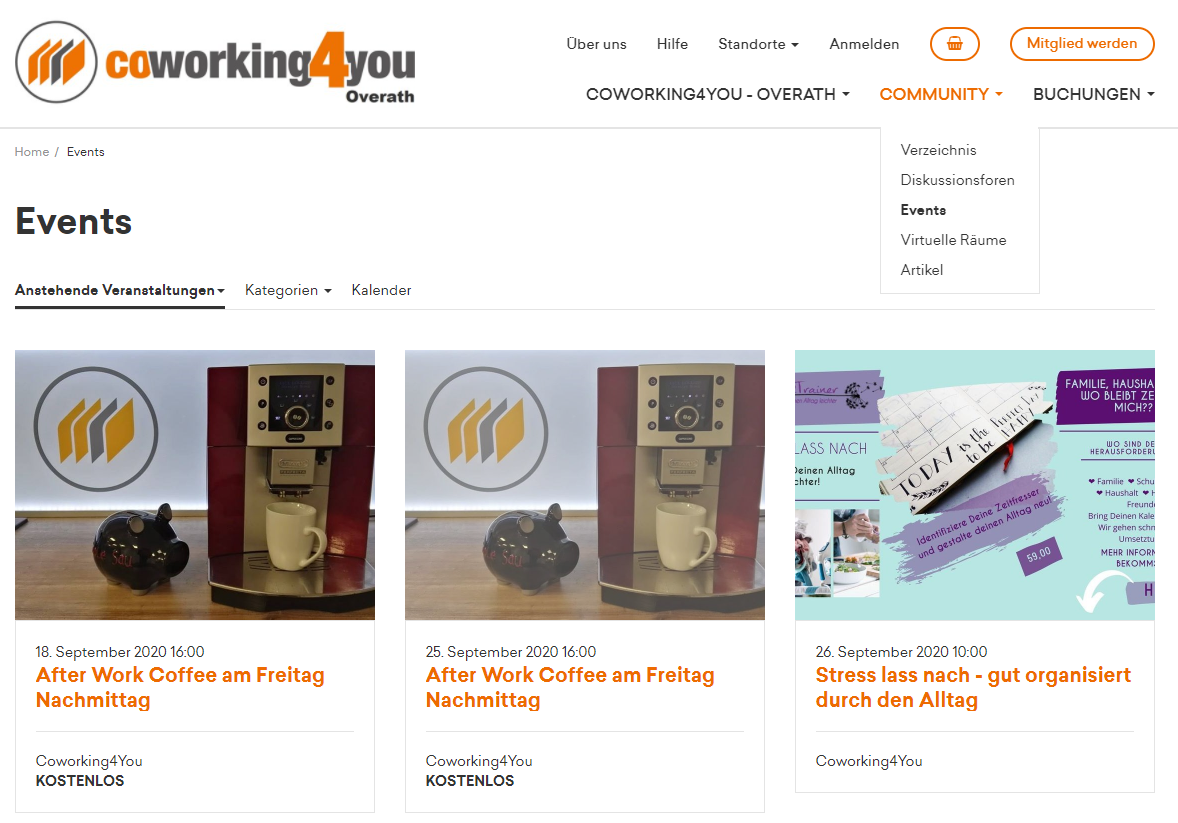Open the 18. September After Work Coffee title
The image size is (1178, 823).
pos(180,687)
